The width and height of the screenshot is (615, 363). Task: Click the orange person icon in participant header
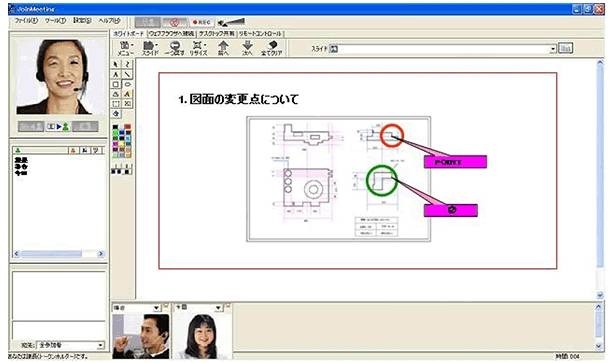(x=73, y=150)
